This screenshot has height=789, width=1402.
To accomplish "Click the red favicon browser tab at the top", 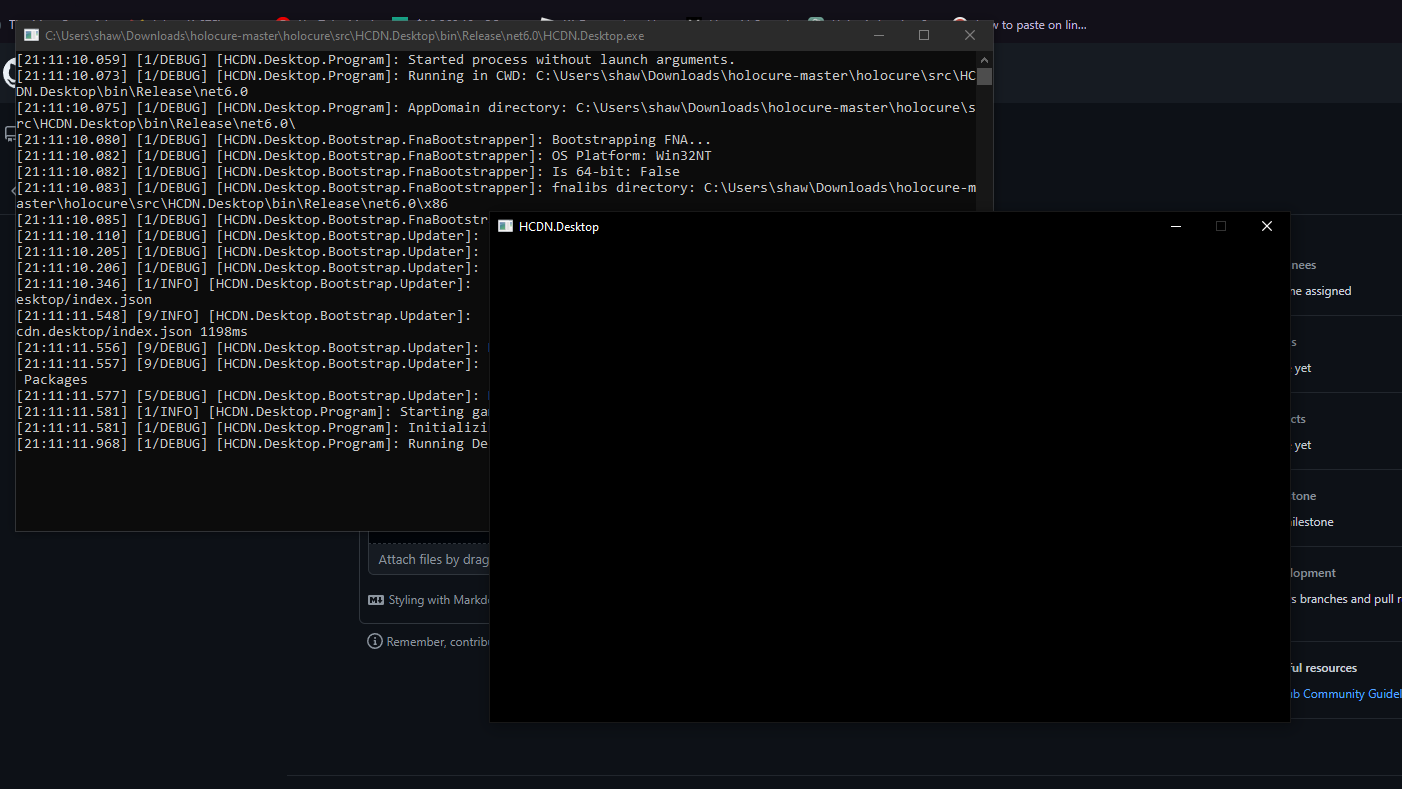I will 282,18.
